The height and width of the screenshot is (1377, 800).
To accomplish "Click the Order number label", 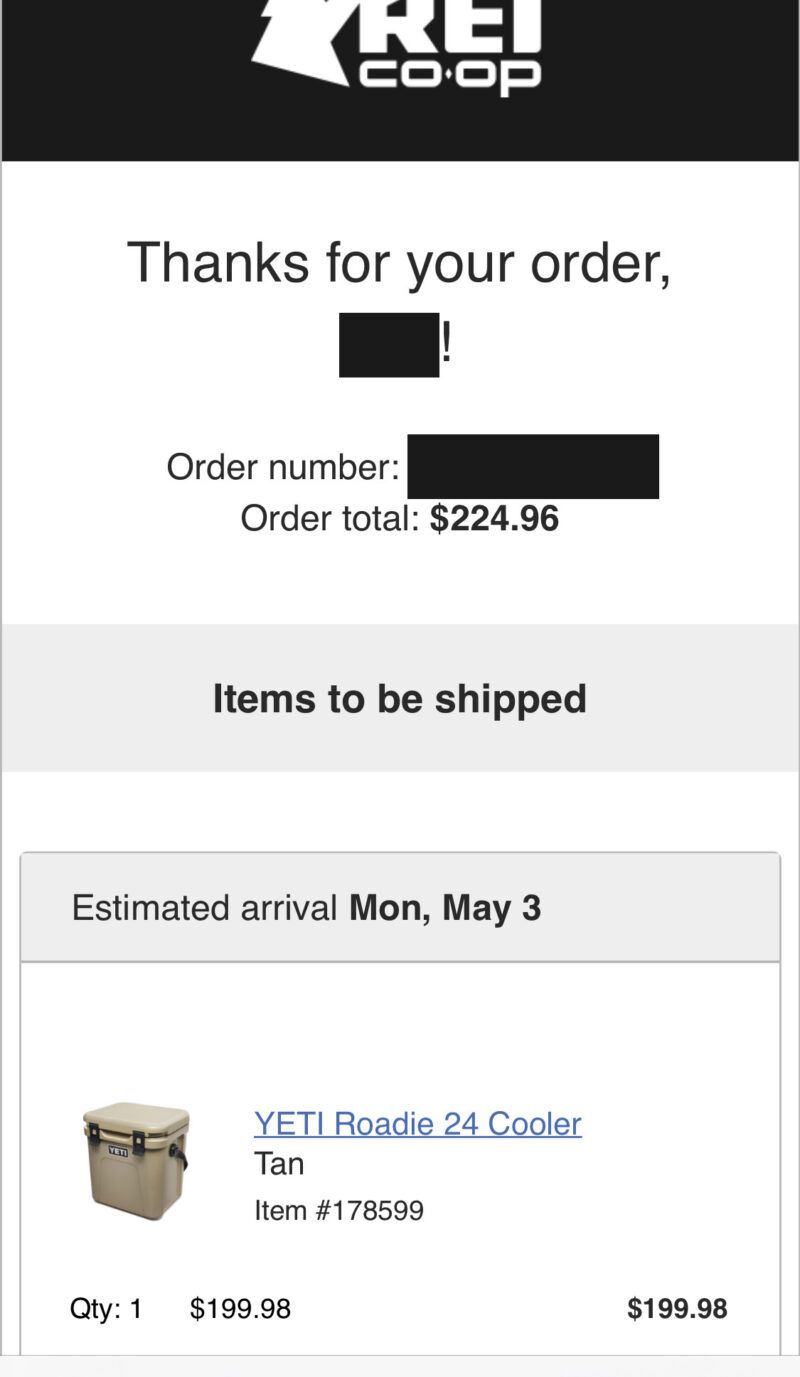I will pos(283,466).
